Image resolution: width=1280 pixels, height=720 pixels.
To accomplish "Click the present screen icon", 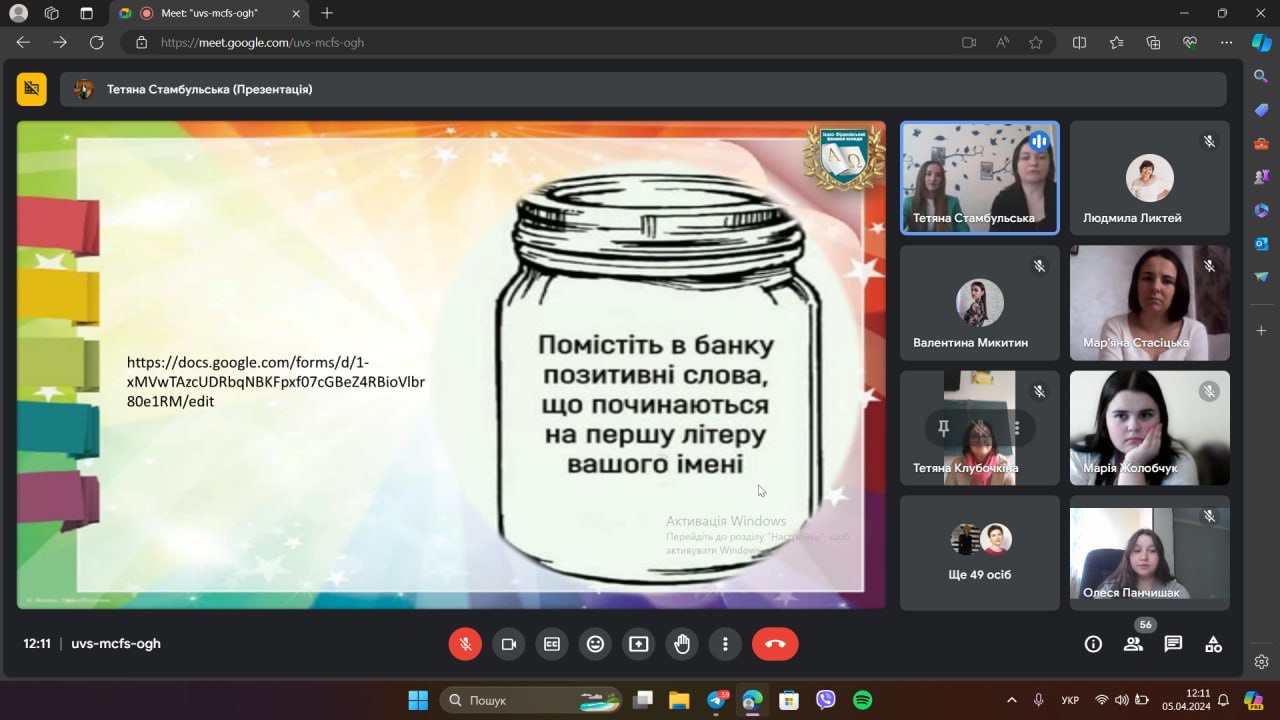I will [x=639, y=644].
